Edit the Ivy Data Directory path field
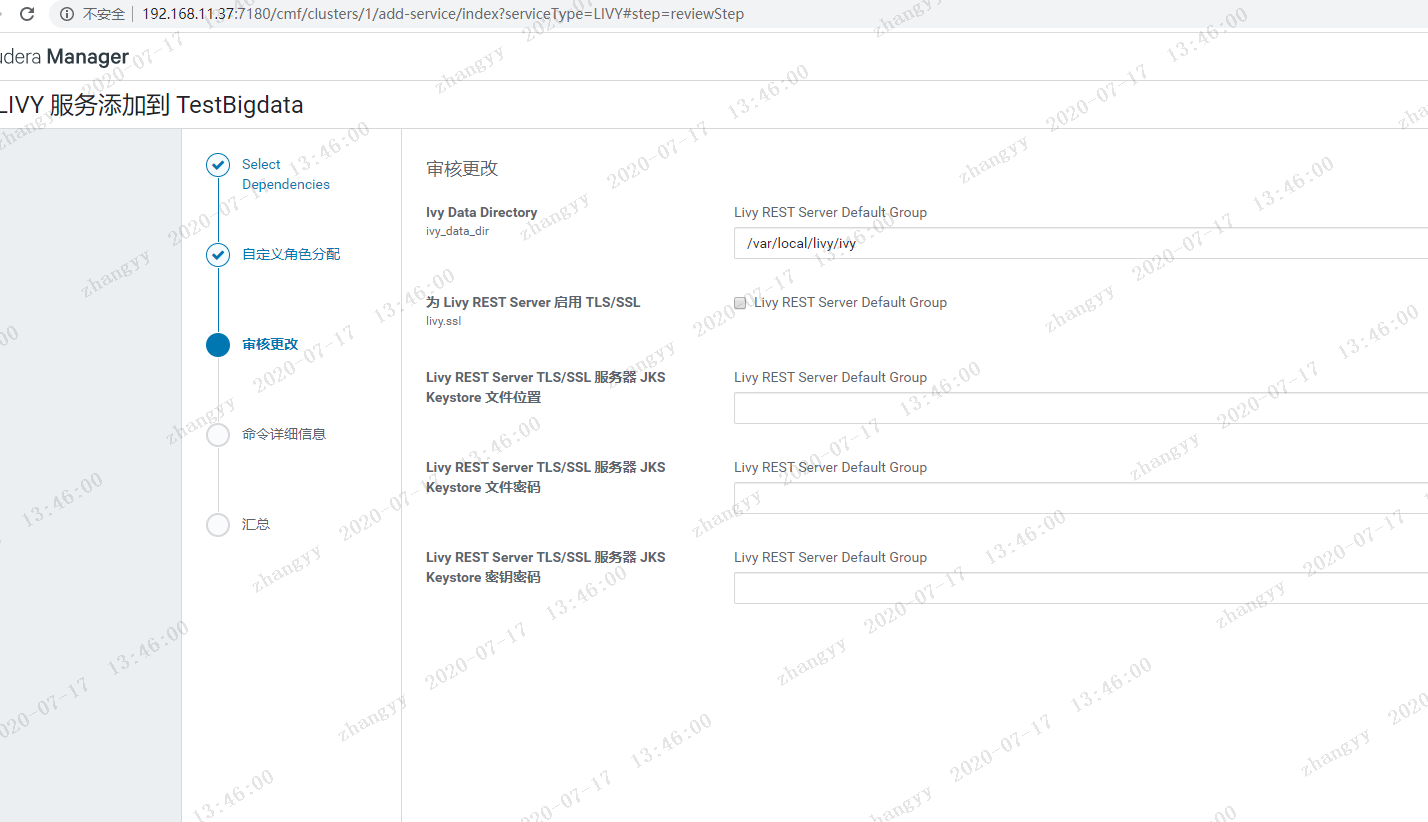Image resolution: width=1428 pixels, height=822 pixels. click(x=1081, y=243)
